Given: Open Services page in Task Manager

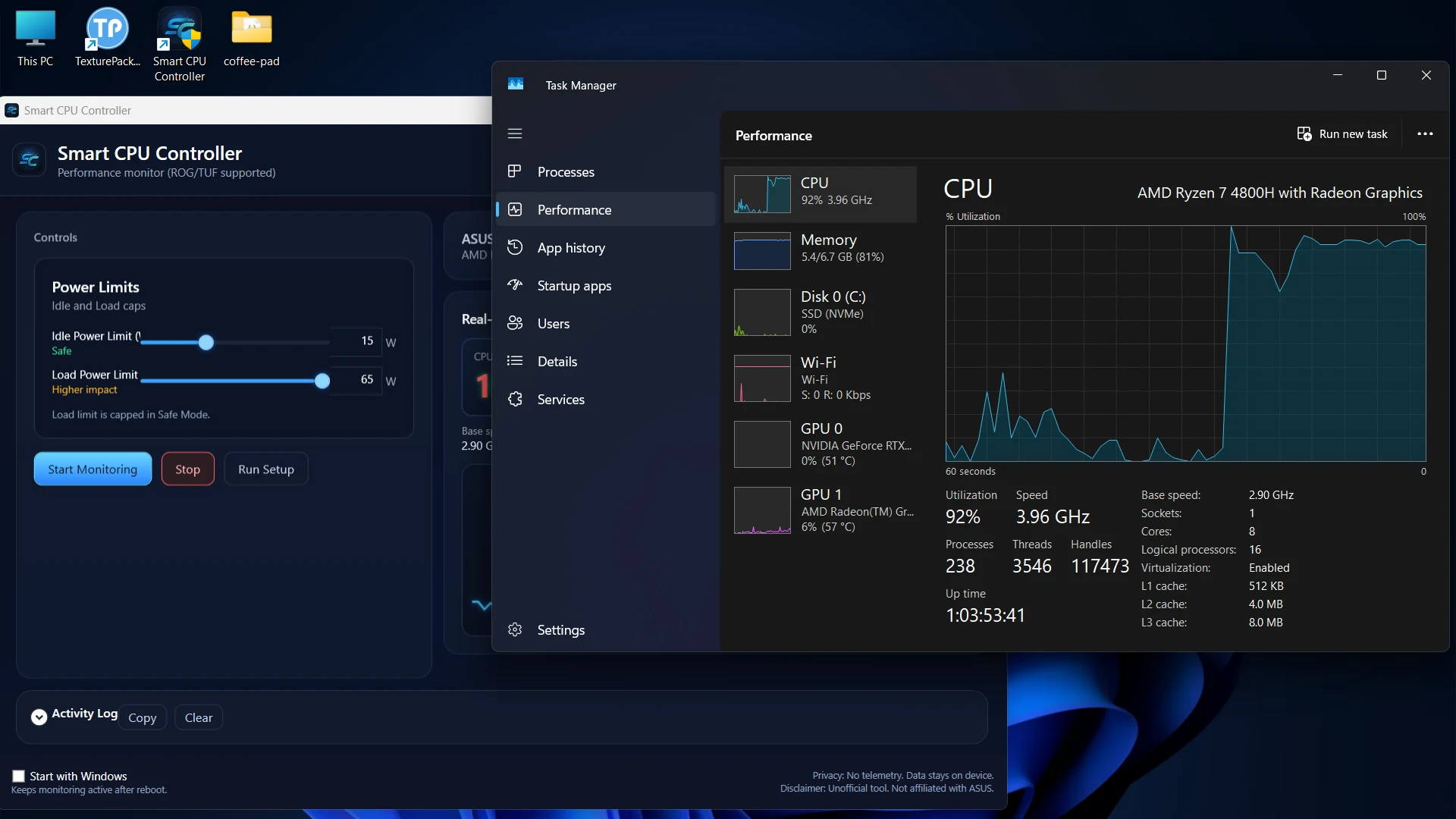Looking at the screenshot, I should [x=606, y=400].
